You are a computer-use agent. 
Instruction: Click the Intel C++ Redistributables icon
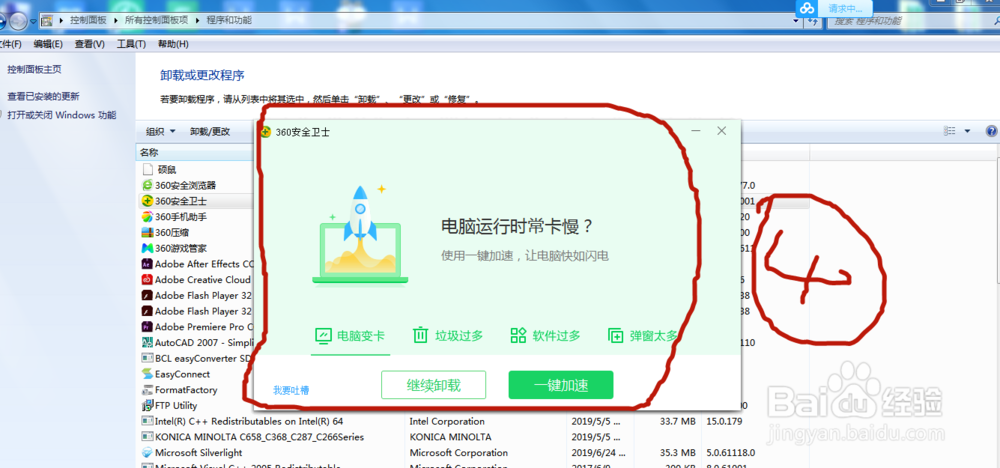[147, 421]
